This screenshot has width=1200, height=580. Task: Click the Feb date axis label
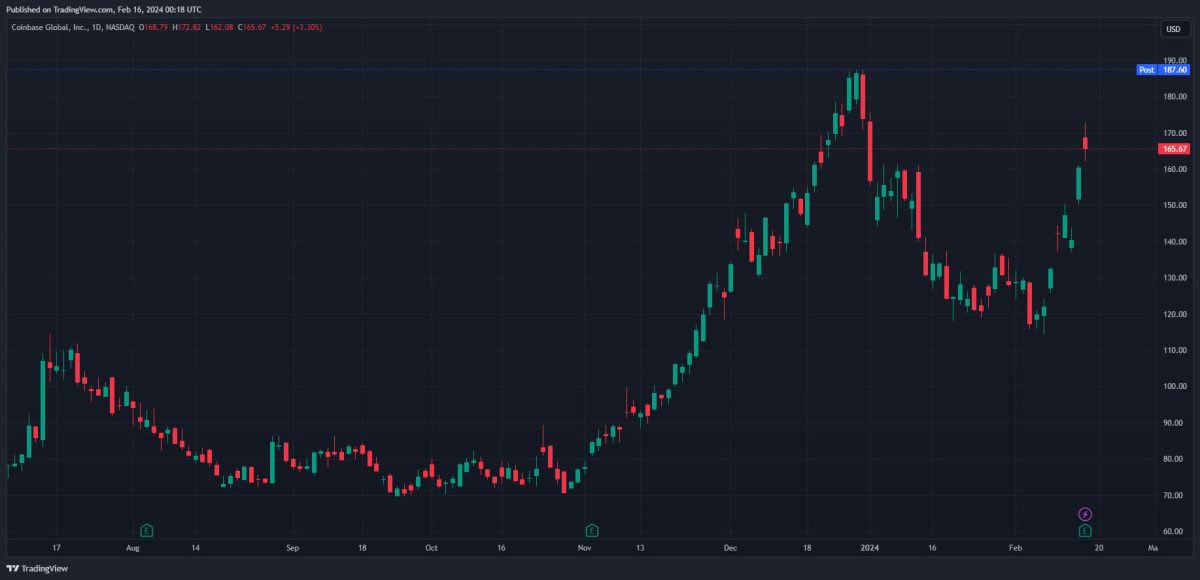tap(1016, 548)
